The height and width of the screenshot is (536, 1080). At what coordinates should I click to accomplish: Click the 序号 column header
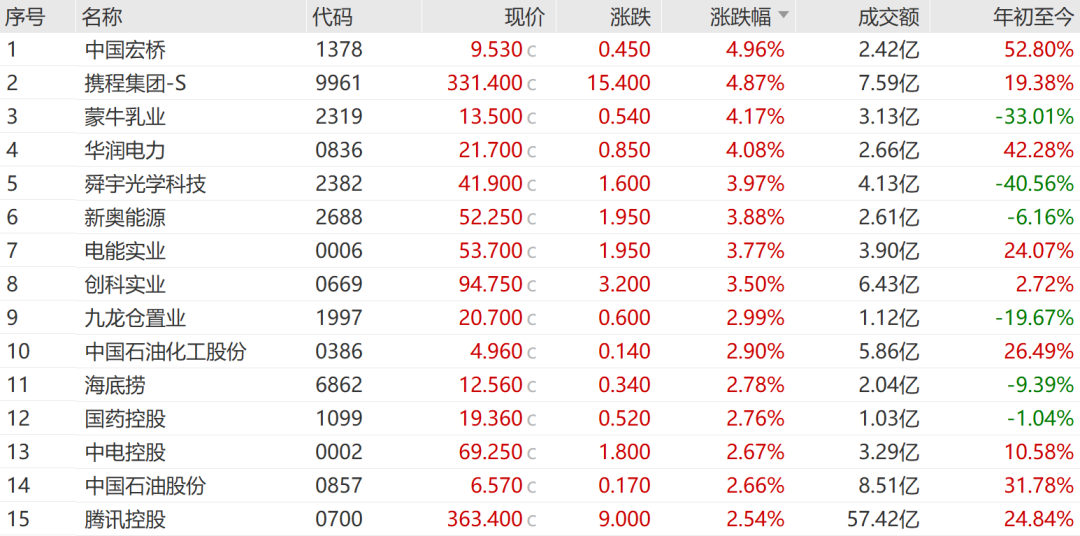pos(25,16)
